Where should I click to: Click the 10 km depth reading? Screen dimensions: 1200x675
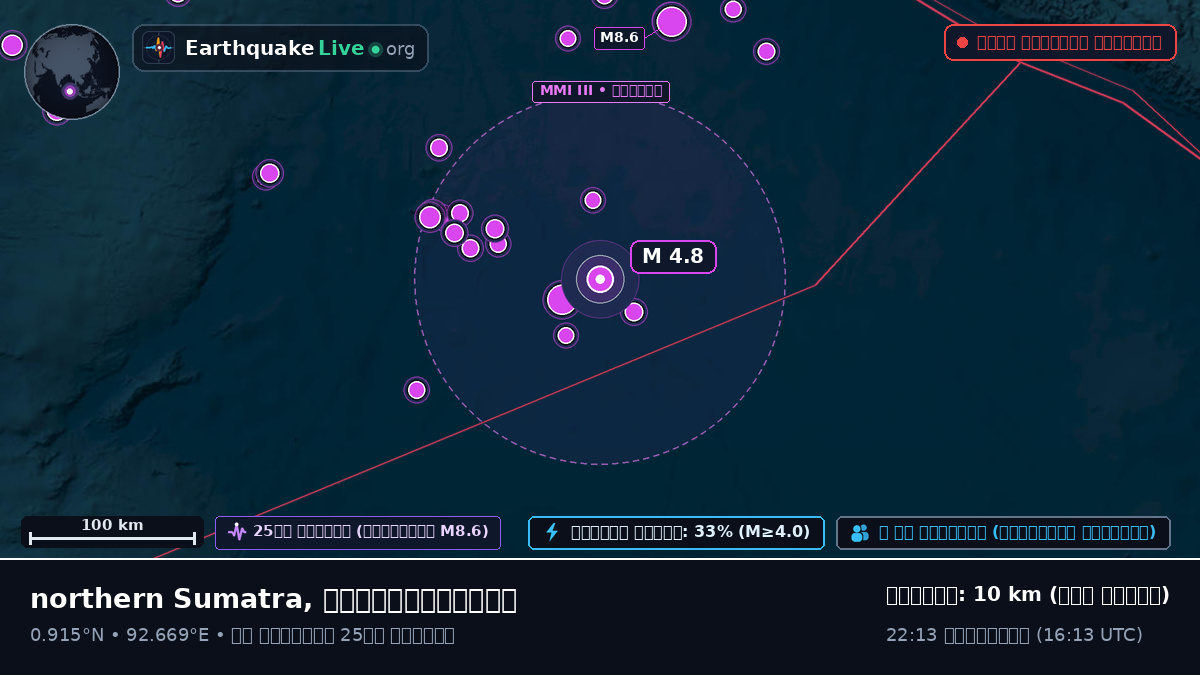[1028, 595]
